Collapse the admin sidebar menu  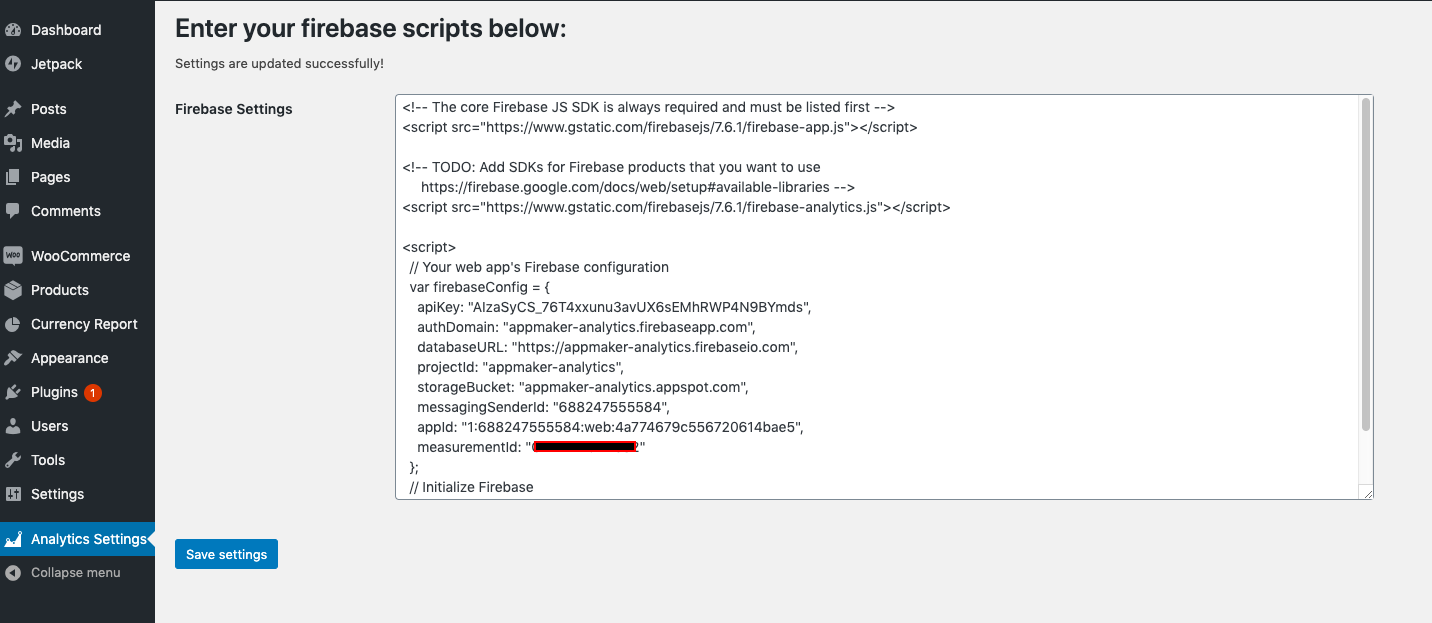click(75, 573)
